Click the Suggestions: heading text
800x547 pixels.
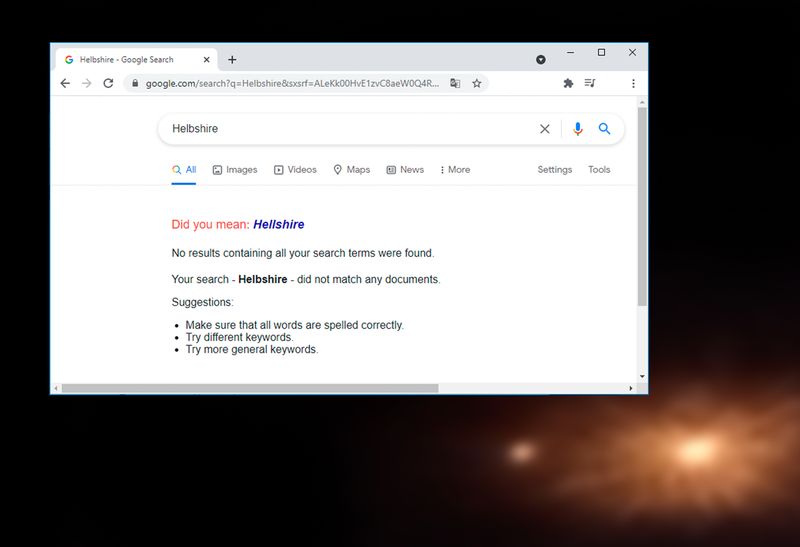[203, 302]
